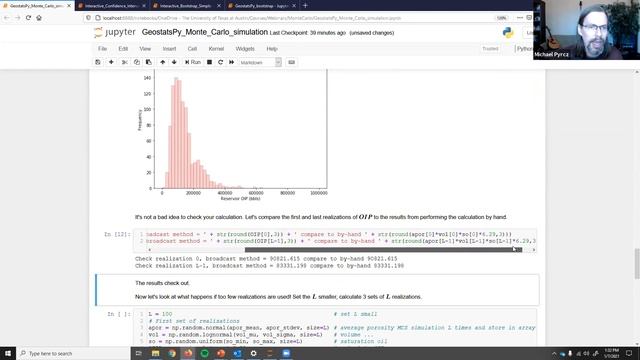
Task: Copy selected cells icon in Jupyter toolbar
Action: (x=136, y=62)
